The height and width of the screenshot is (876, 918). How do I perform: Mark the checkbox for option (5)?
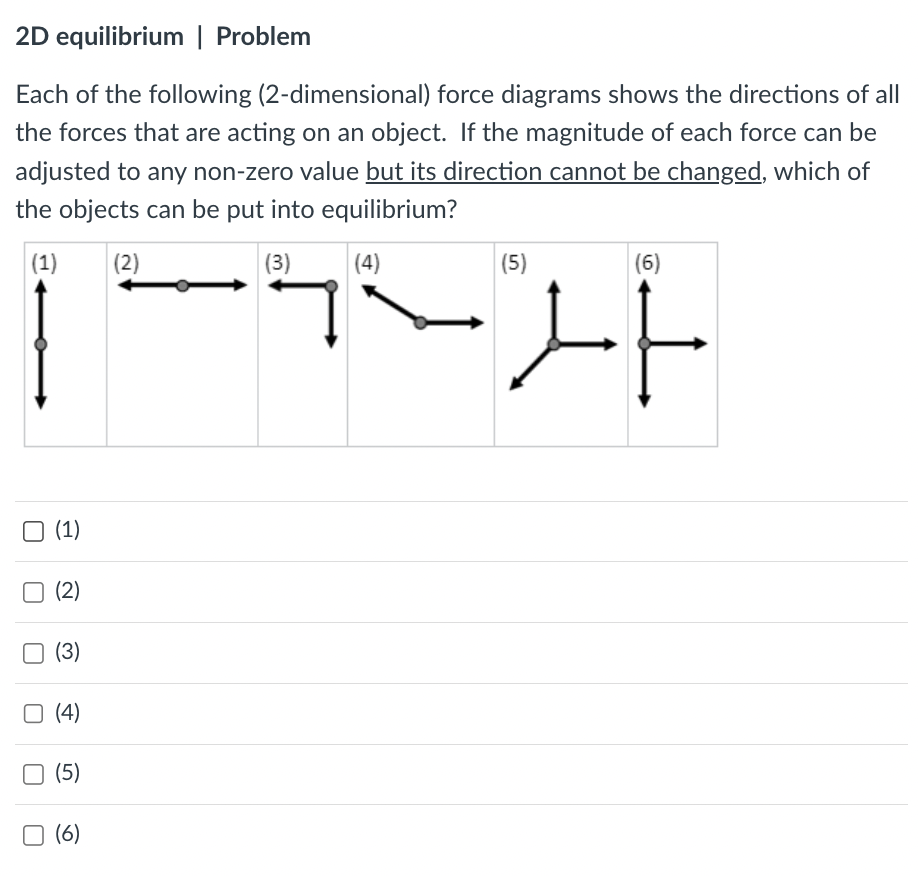[x=33, y=774]
